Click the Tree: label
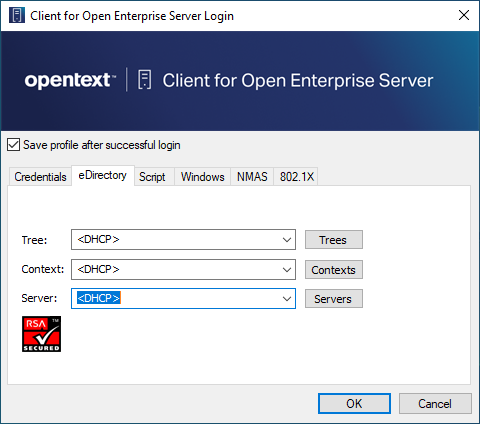The width and height of the screenshot is (480, 424). click(x=34, y=240)
